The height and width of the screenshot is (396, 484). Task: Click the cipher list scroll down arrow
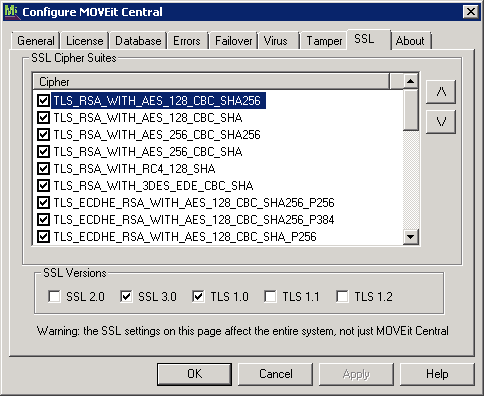tap(411, 237)
